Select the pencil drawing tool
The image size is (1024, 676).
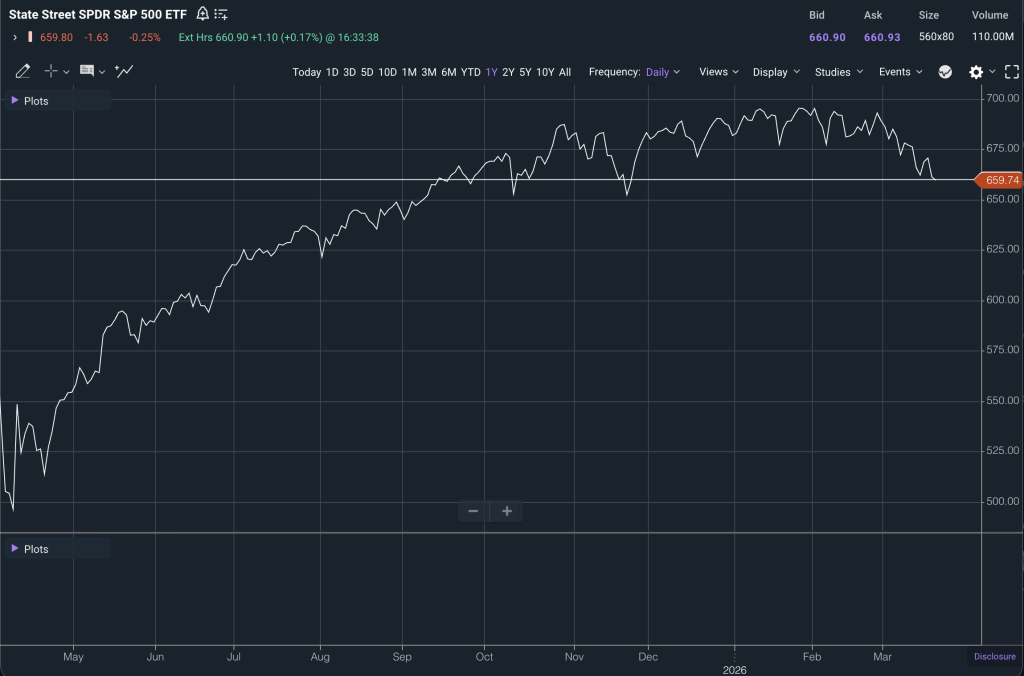(23, 71)
